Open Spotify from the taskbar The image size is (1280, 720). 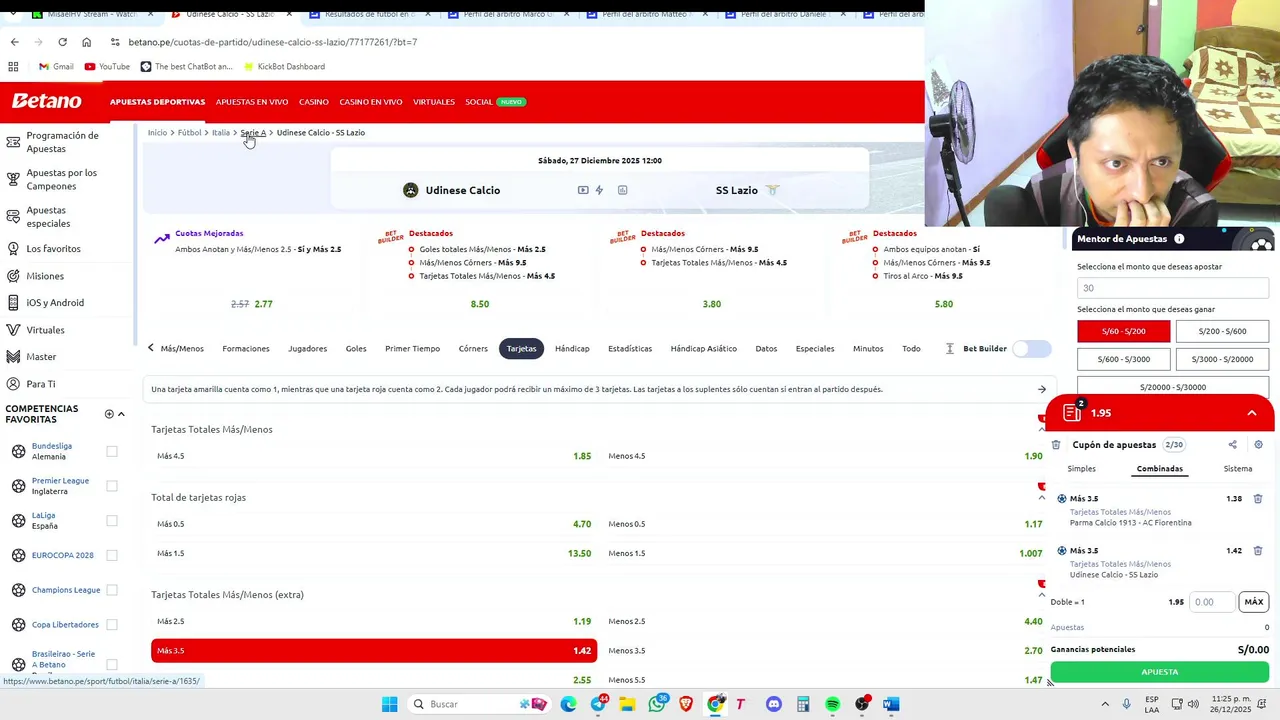[x=832, y=704]
